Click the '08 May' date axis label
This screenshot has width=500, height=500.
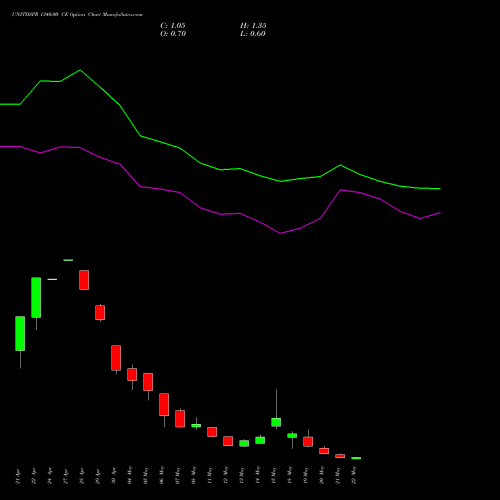pyautogui.click(x=194, y=475)
